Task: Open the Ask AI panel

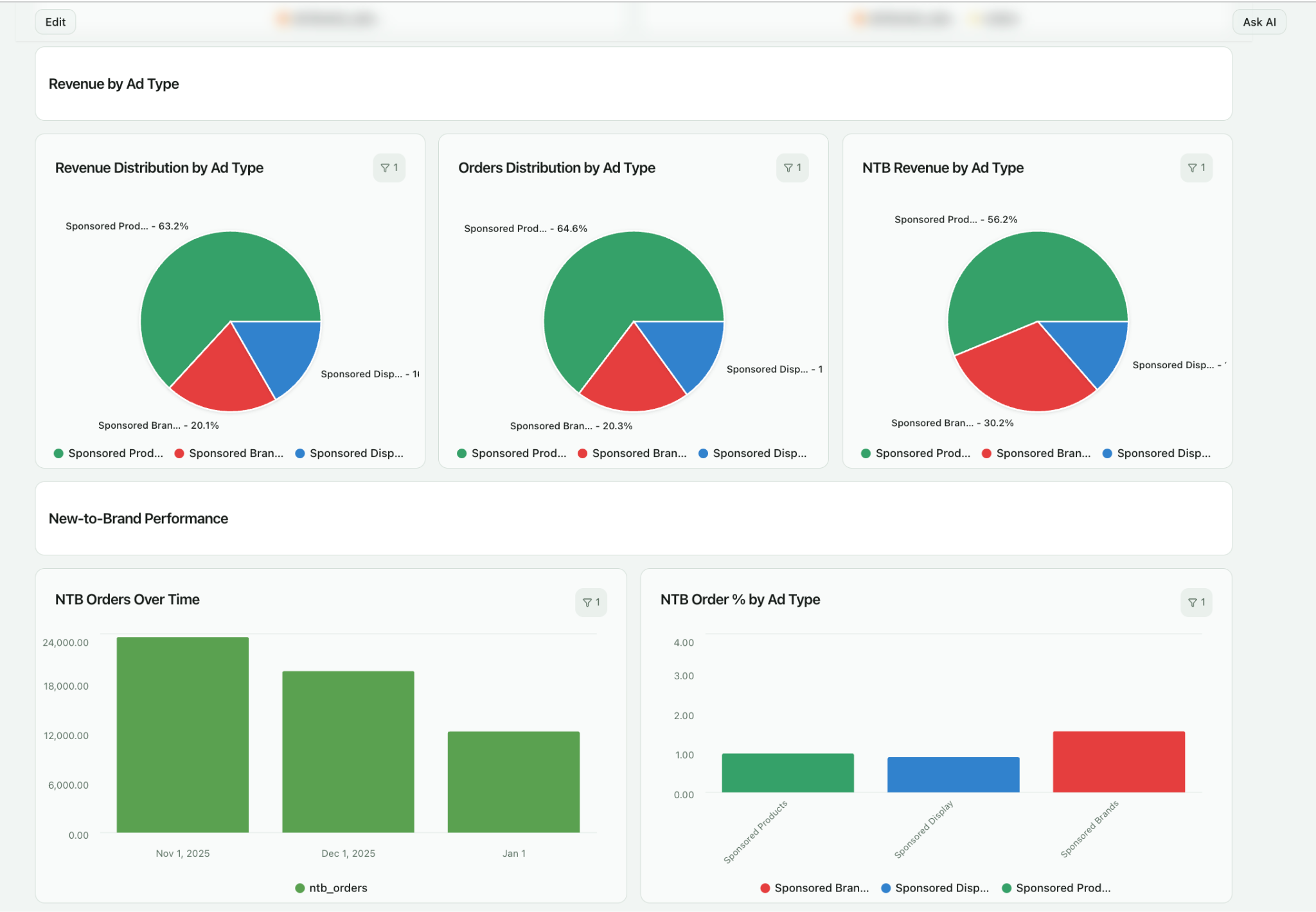Action: tap(1258, 21)
